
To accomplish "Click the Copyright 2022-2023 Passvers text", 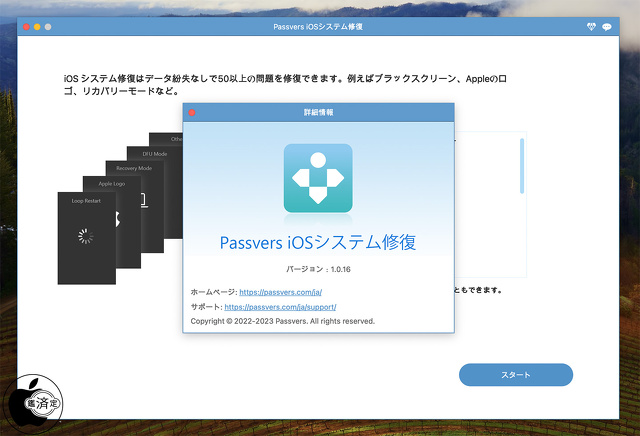I will tap(282, 321).
